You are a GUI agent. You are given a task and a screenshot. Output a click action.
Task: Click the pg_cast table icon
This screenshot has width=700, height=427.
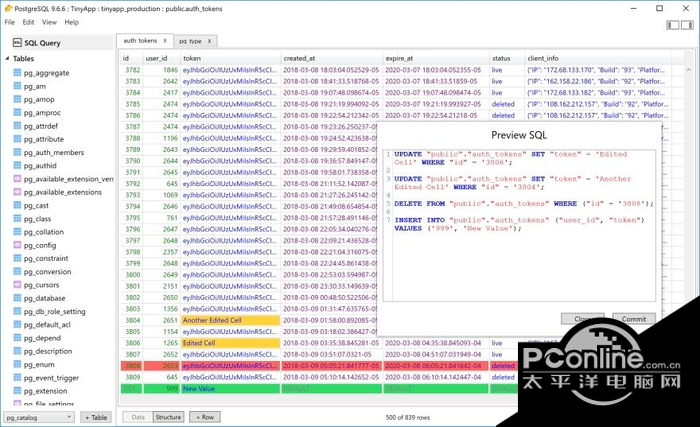[x=17, y=205]
